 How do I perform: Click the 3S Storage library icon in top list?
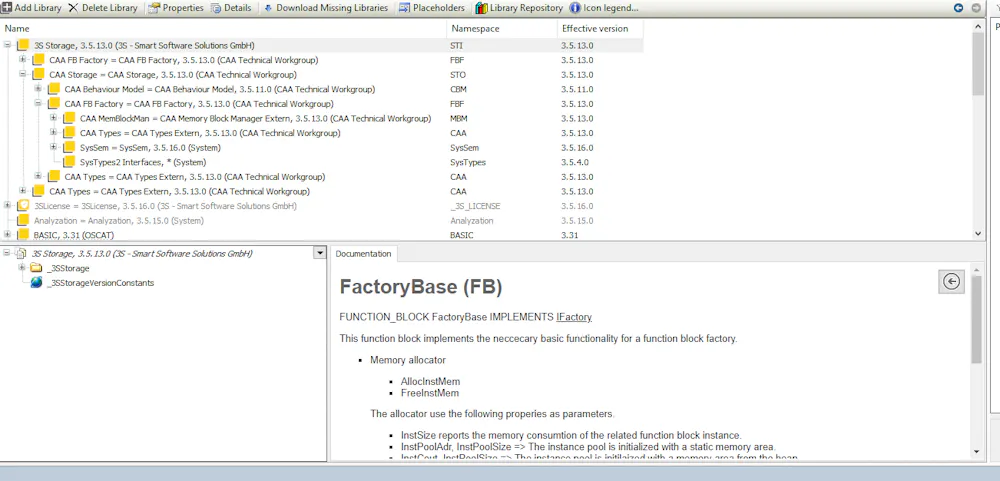click(23, 45)
